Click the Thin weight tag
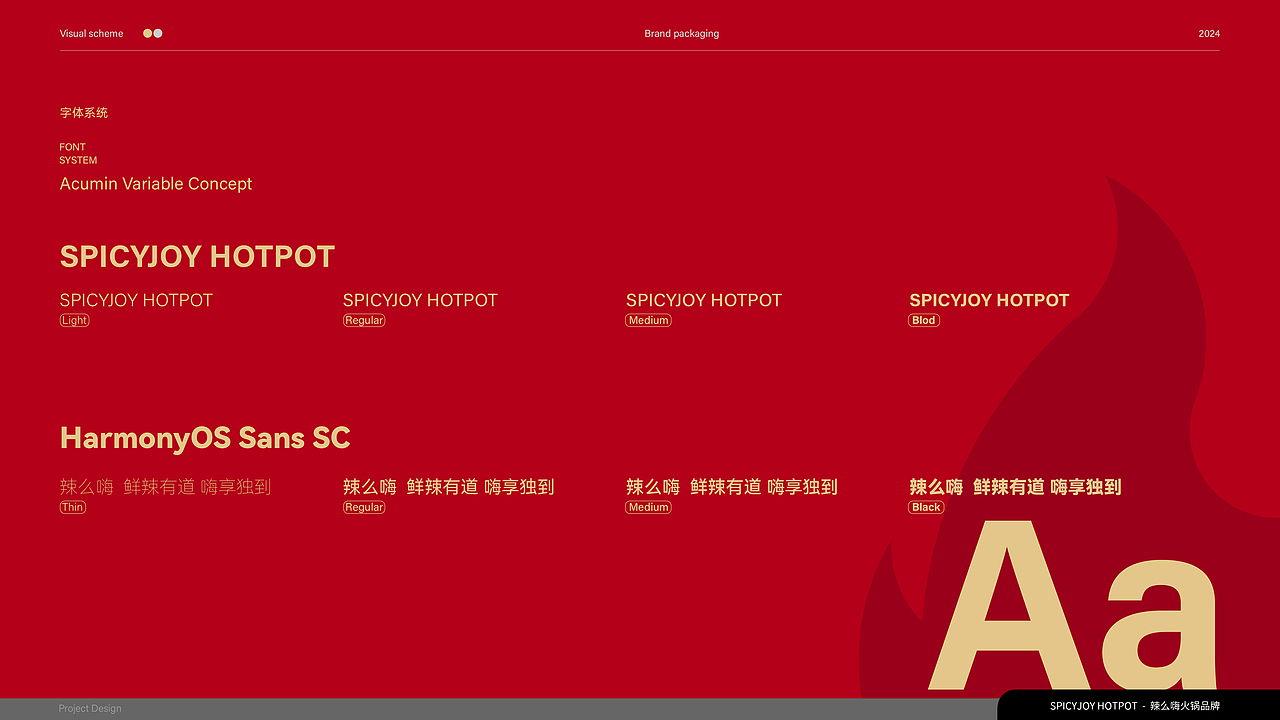Screen dimensions: 1280x720 (x=73, y=507)
